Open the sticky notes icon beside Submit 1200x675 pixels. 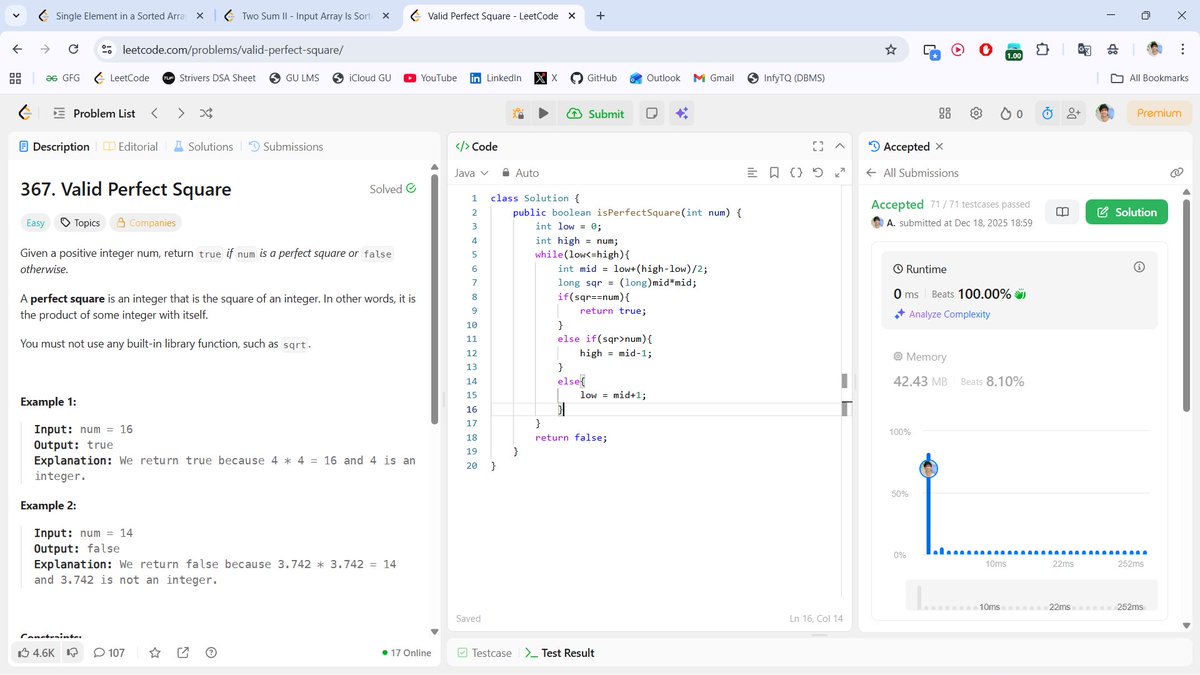[651, 113]
